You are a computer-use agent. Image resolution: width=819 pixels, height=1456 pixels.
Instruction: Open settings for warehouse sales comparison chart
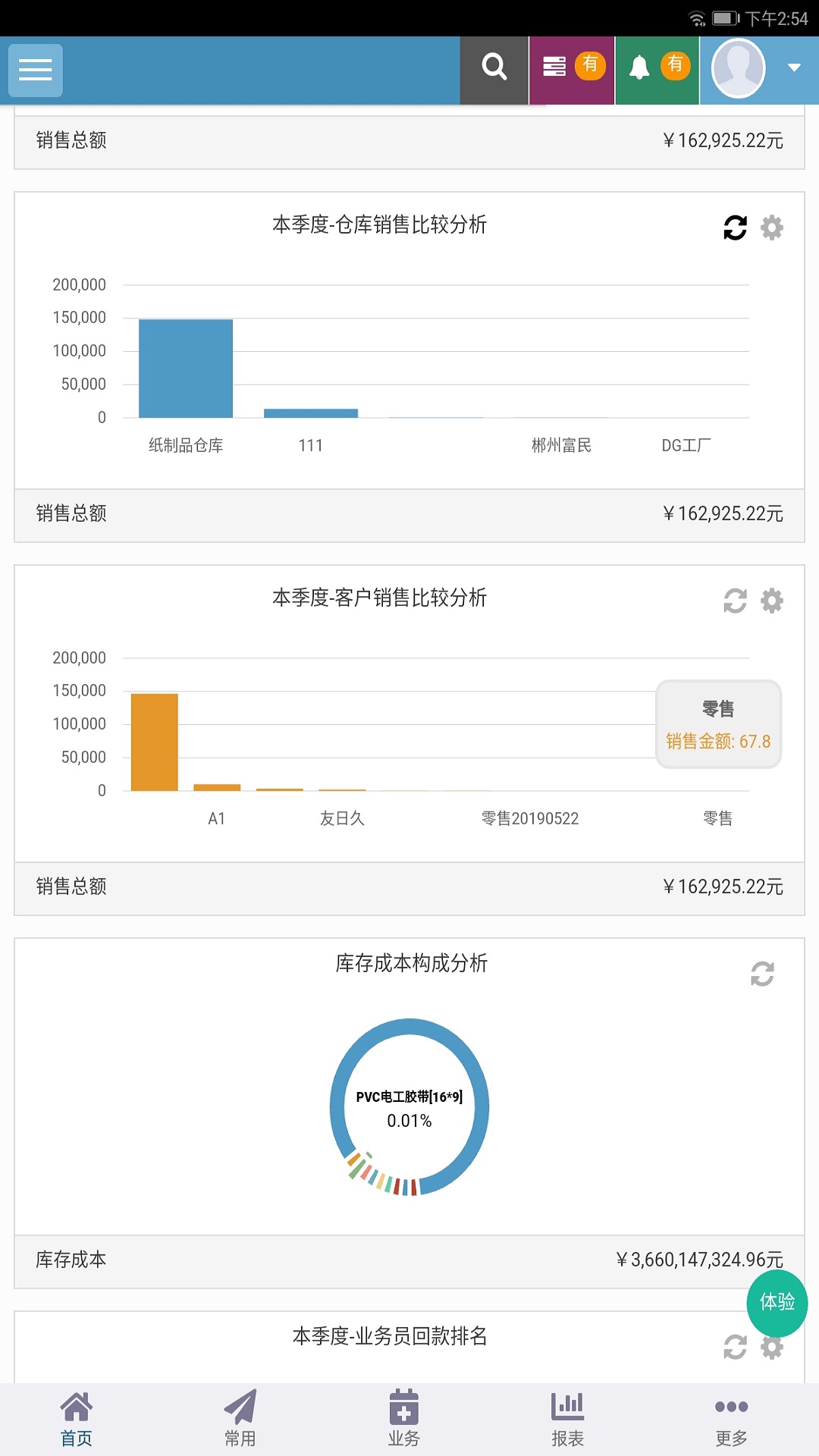[772, 227]
